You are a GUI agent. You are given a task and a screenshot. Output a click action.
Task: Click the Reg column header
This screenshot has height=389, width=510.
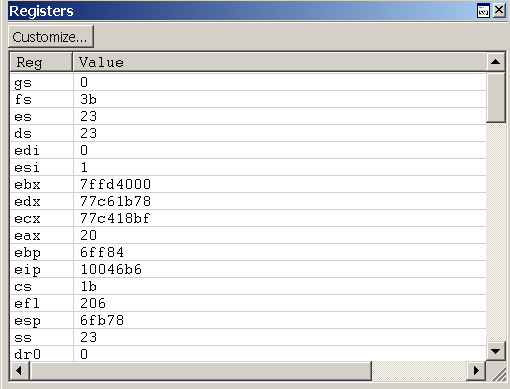coord(41,62)
